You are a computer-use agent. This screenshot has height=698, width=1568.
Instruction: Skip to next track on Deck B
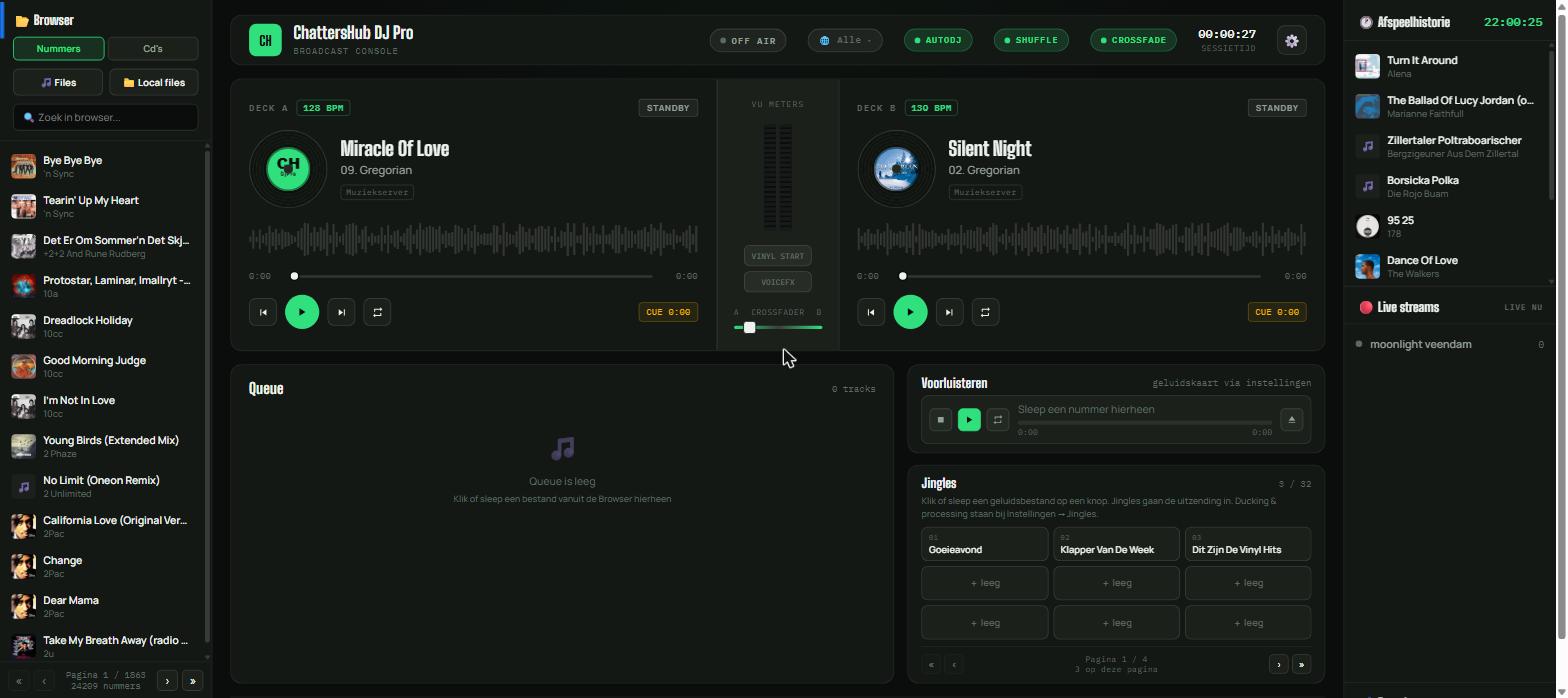coord(949,312)
